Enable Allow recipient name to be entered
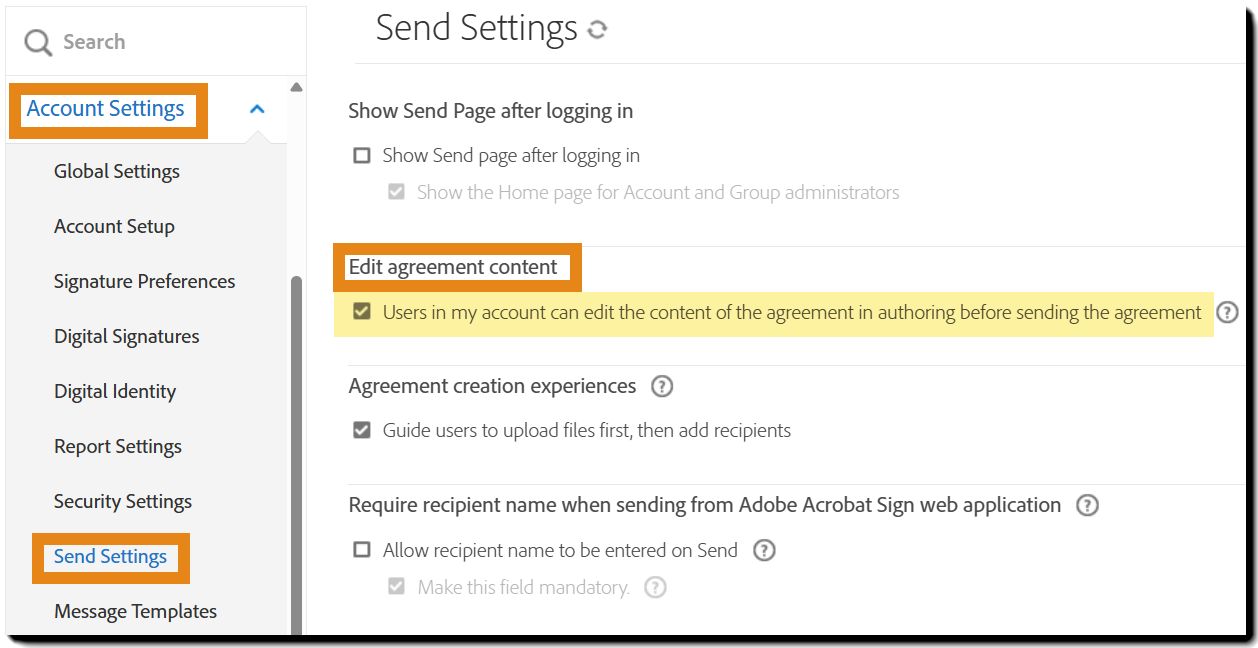 (362, 550)
